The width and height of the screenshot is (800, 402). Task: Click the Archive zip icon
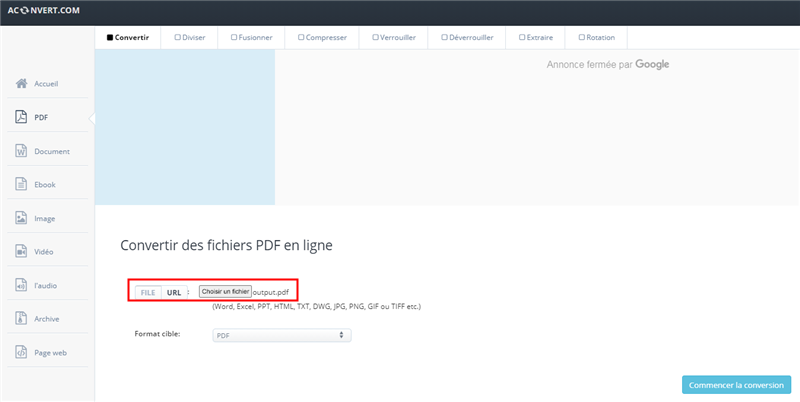pos(21,318)
